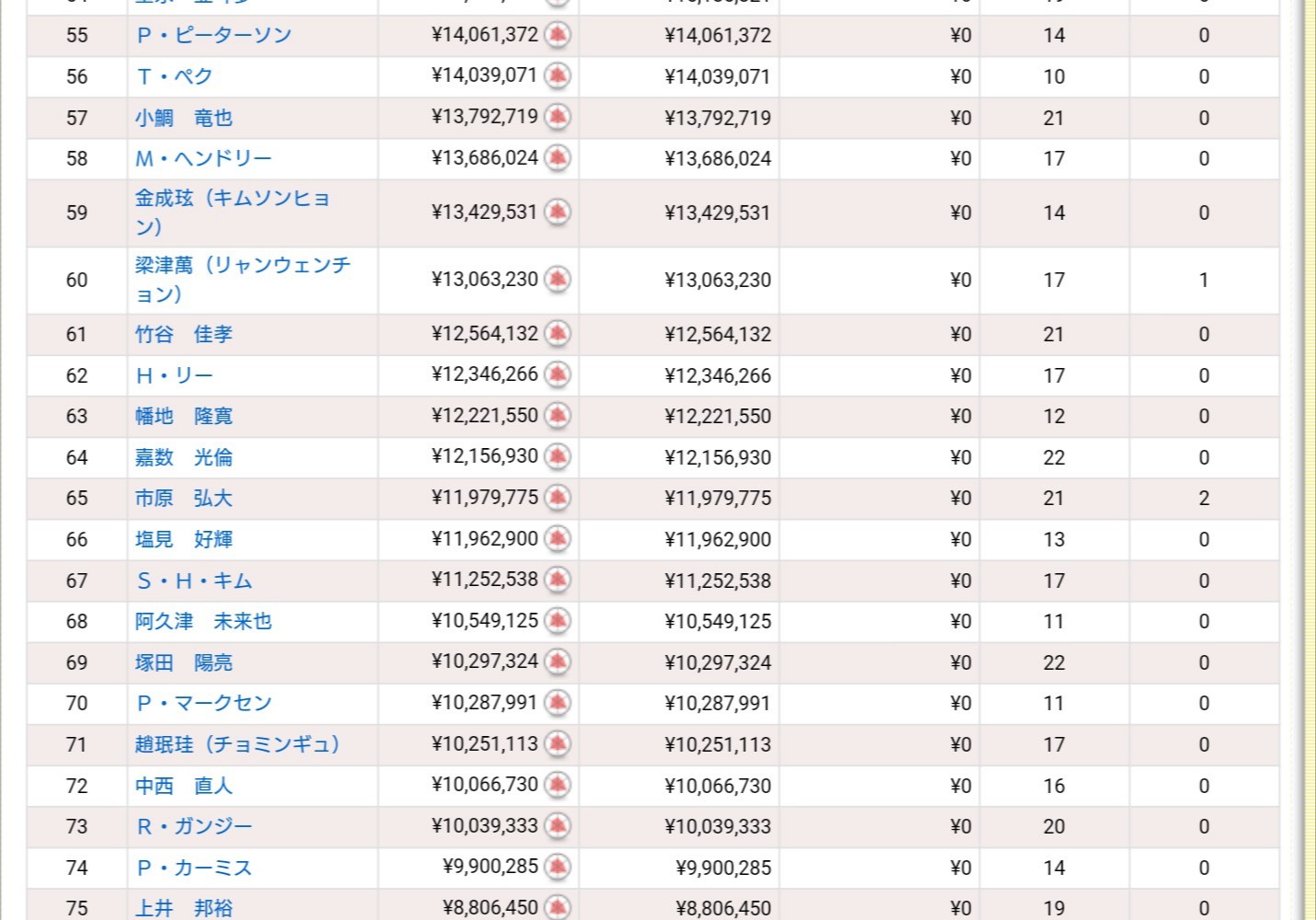Click the tree icon next to ¥10,039,333
The height and width of the screenshot is (920, 1316).
[557, 825]
